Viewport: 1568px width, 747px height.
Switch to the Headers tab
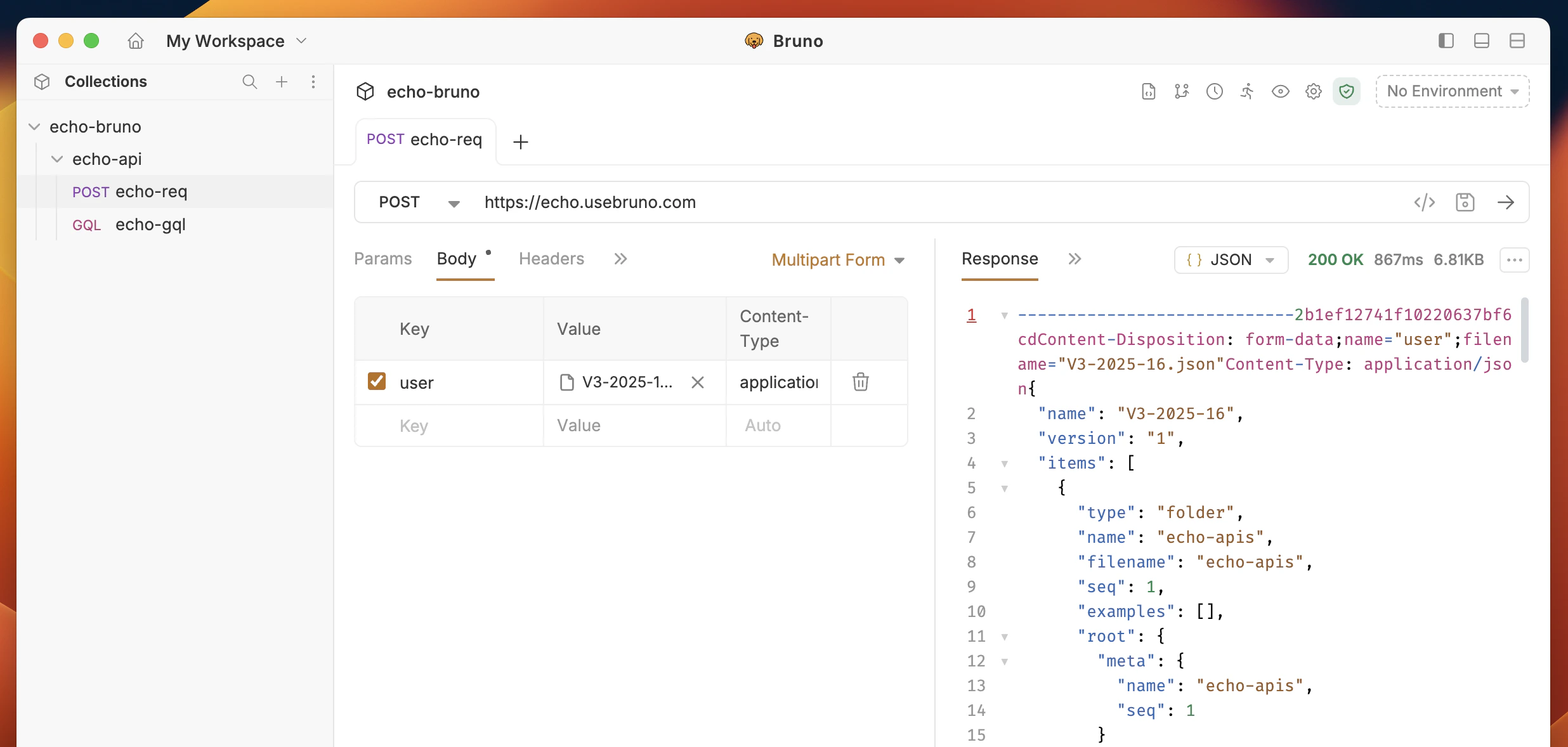(x=551, y=259)
